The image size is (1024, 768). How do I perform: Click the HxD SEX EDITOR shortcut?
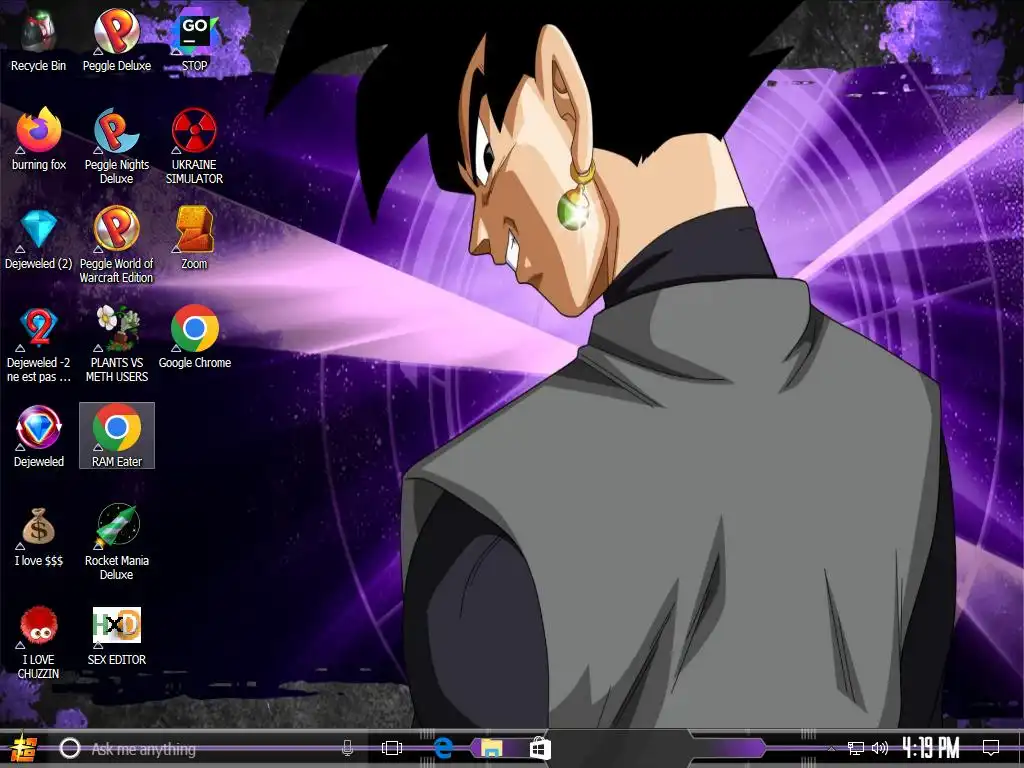point(116,636)
